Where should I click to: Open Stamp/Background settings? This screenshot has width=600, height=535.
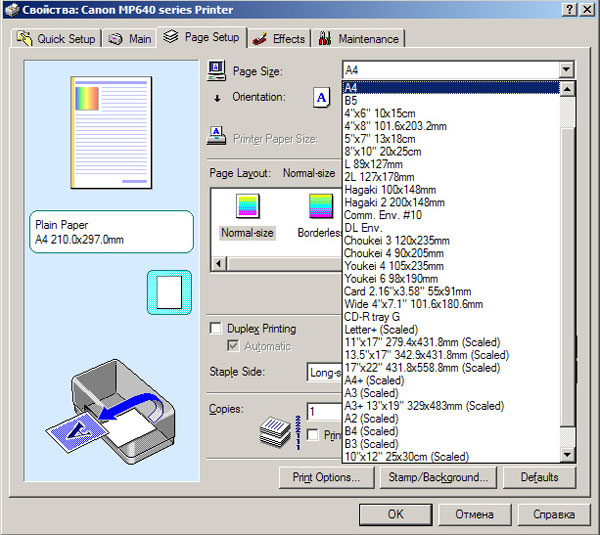tap(438, 477)
